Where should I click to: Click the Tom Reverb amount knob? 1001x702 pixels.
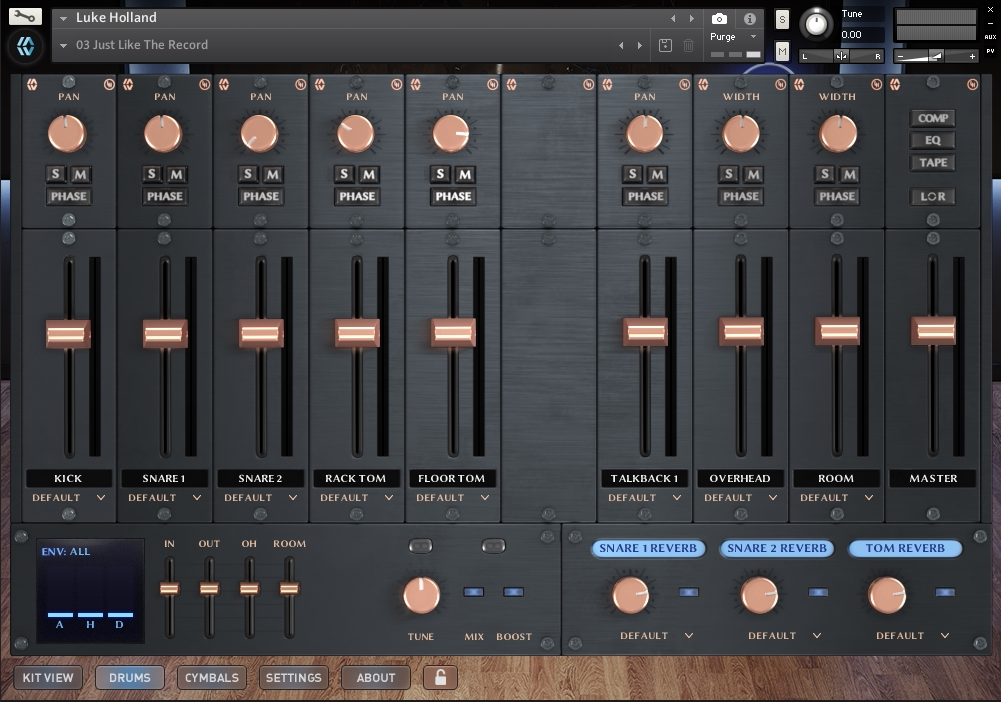[887, 595]
